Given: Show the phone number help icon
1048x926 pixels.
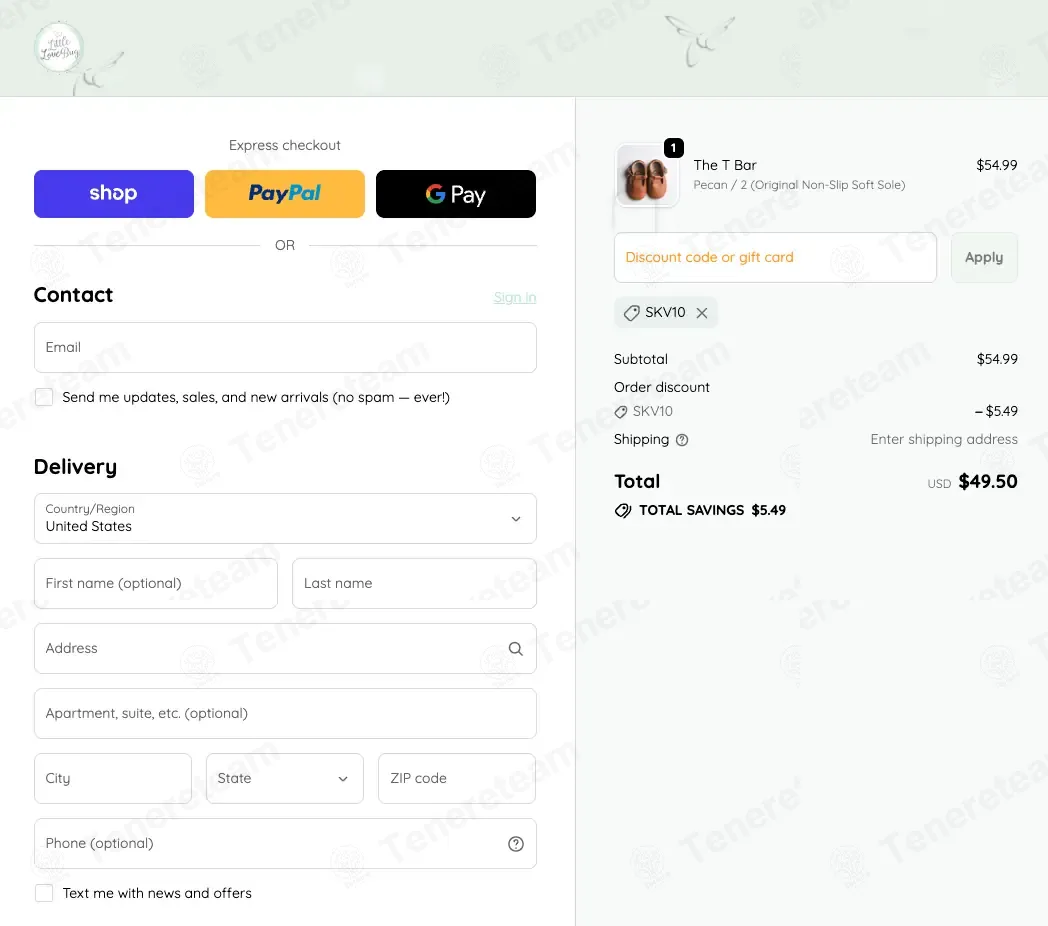Looking at the screenshot, I should 516,844.
